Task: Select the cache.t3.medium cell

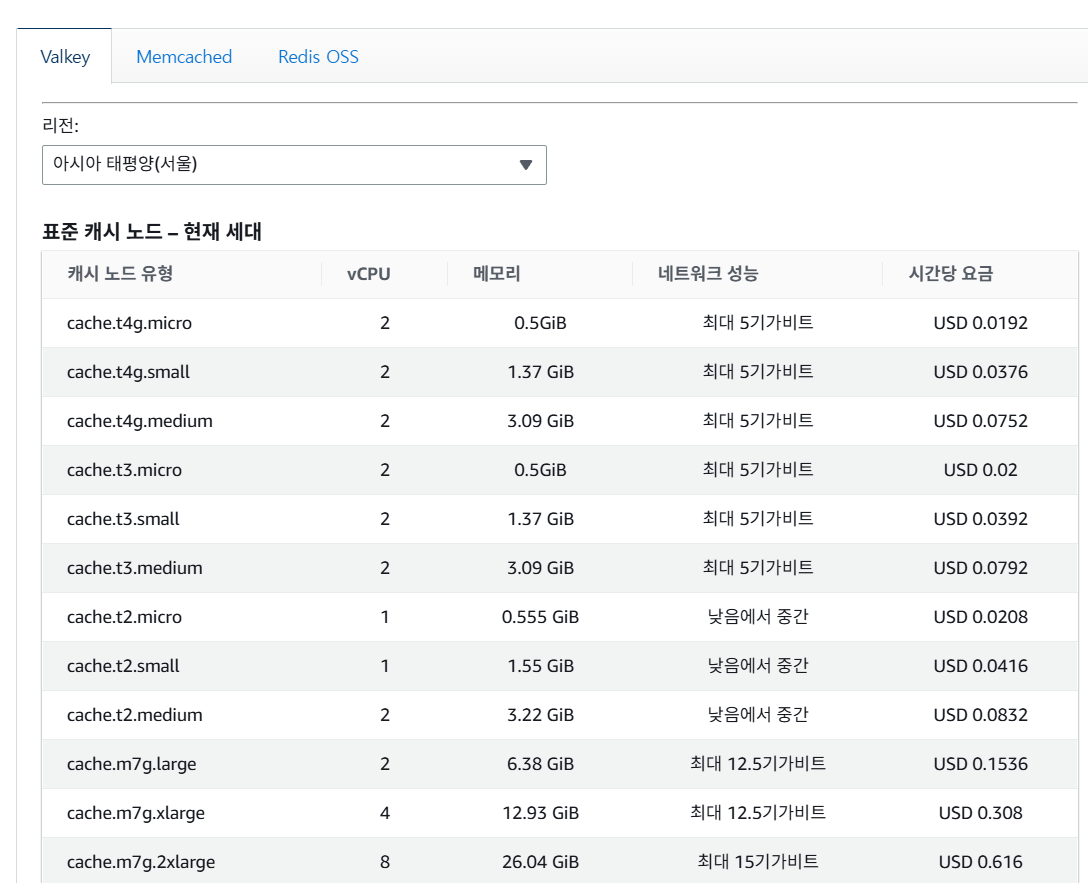Action: (135, 568)
